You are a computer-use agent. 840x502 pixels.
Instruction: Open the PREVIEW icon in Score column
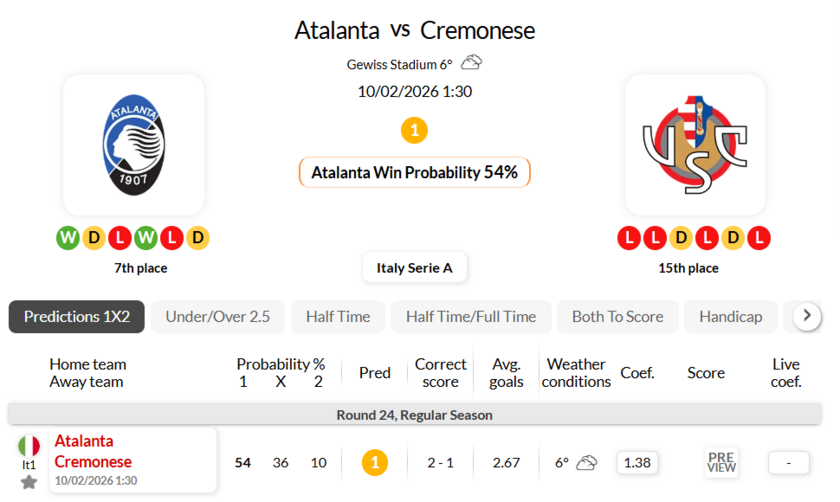(x=721, y=462)
